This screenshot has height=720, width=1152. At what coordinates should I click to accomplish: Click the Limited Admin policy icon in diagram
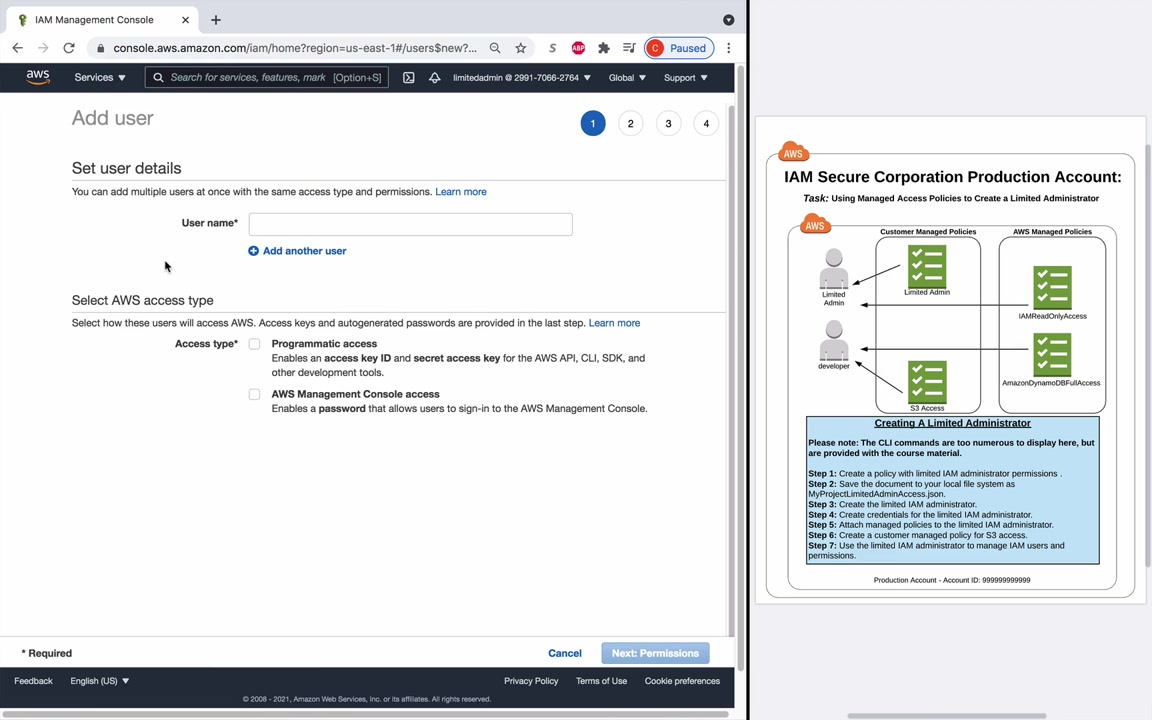pos(927,267)
